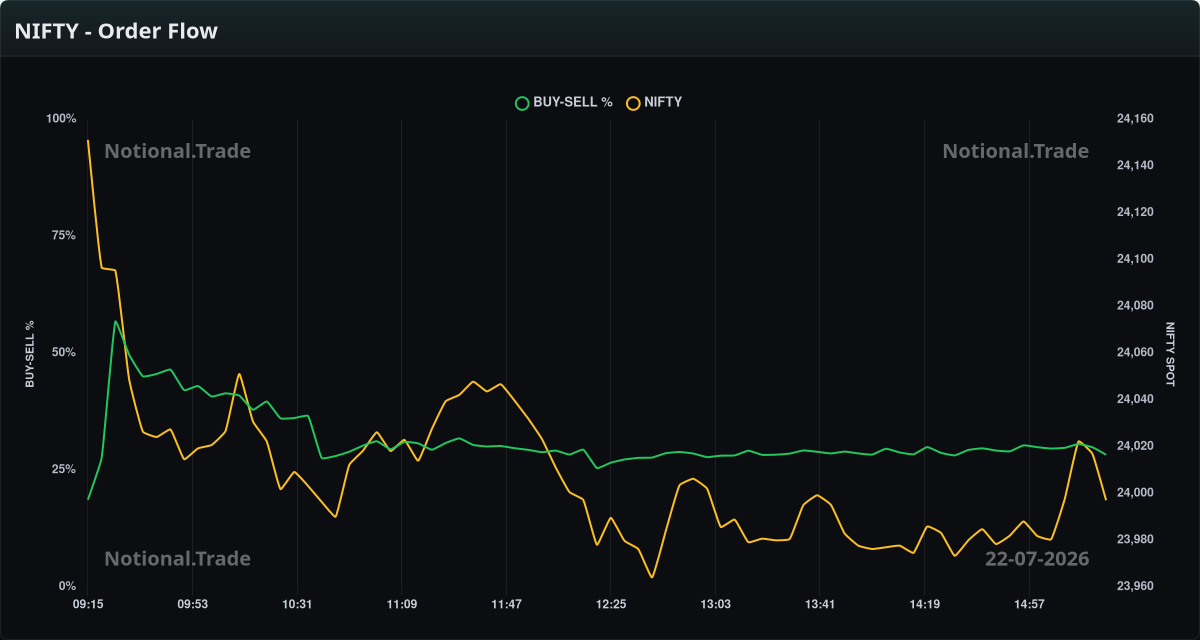Click the 100% label on left axis
This screenshot has height=640, width=1200.
point(61,119)
